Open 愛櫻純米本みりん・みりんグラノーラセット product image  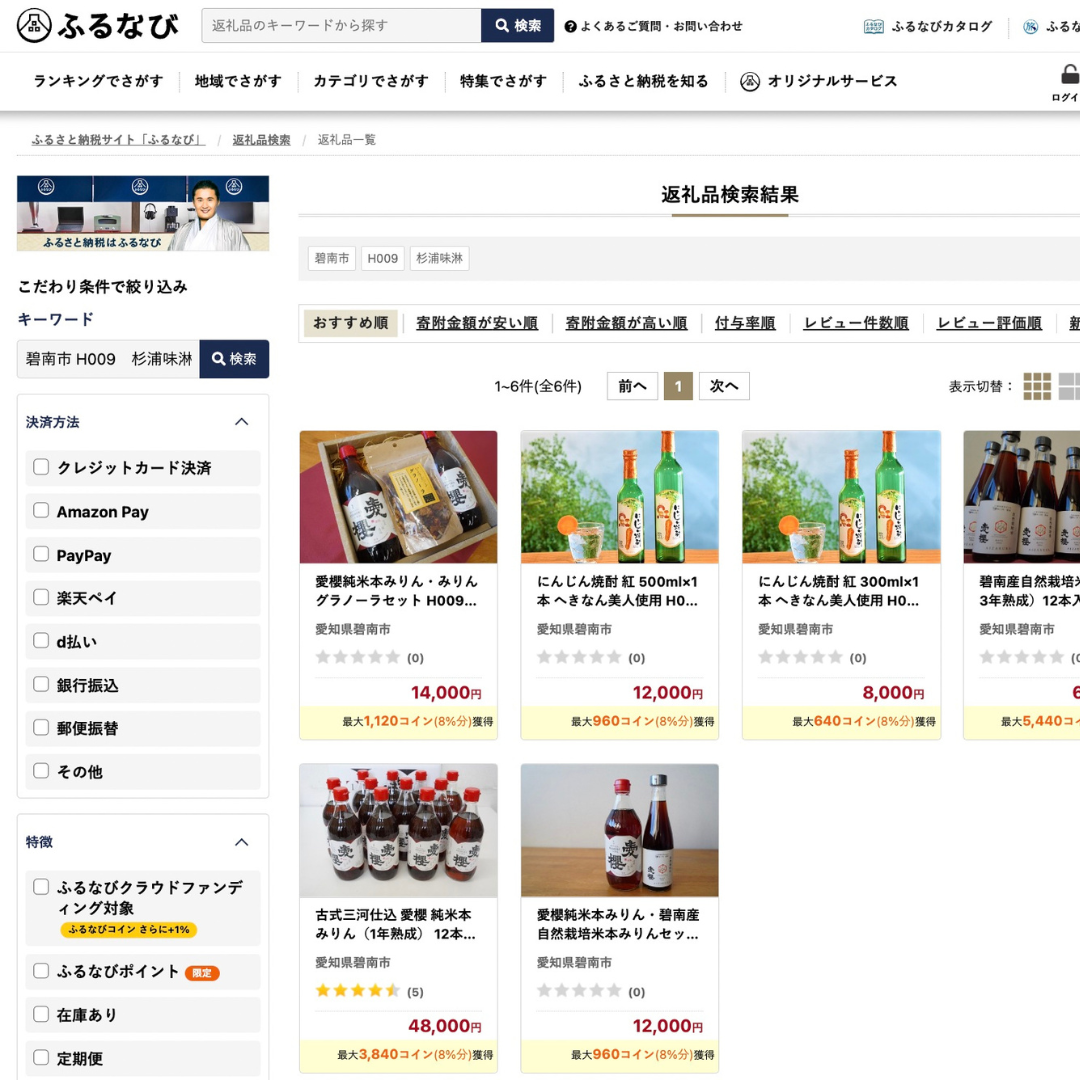tap(398, 497)
